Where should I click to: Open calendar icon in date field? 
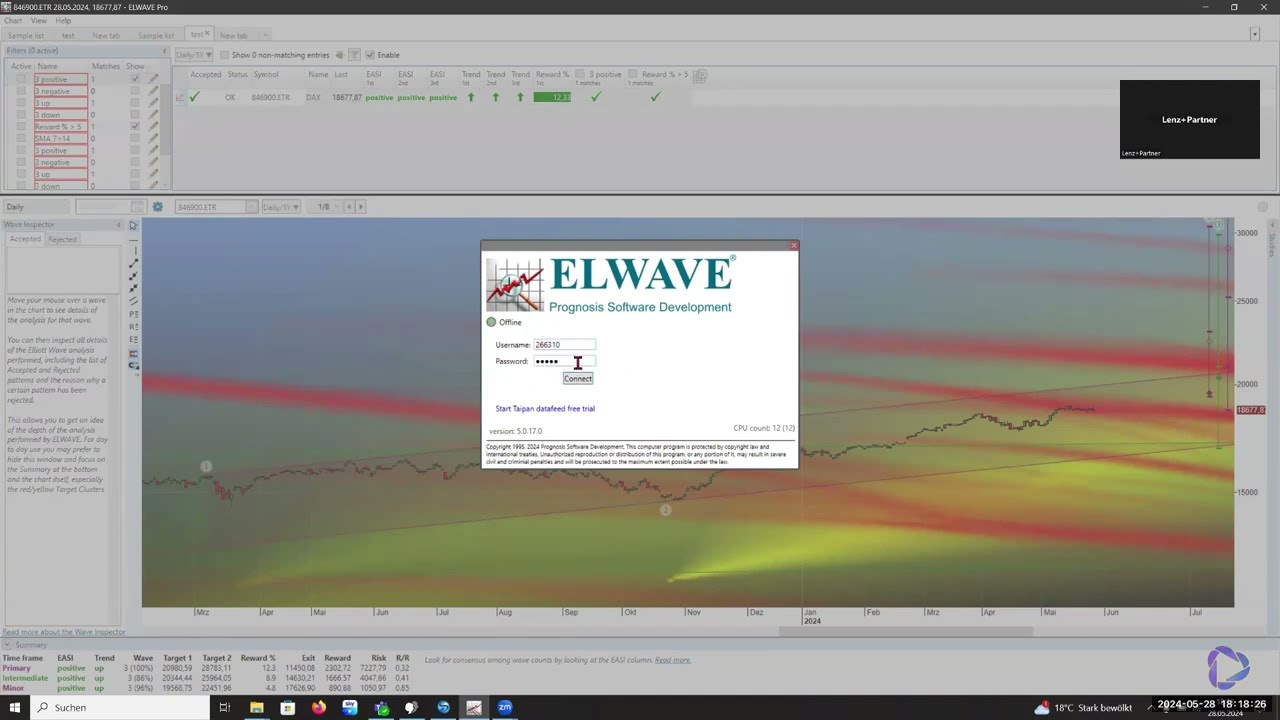point(137,207)
